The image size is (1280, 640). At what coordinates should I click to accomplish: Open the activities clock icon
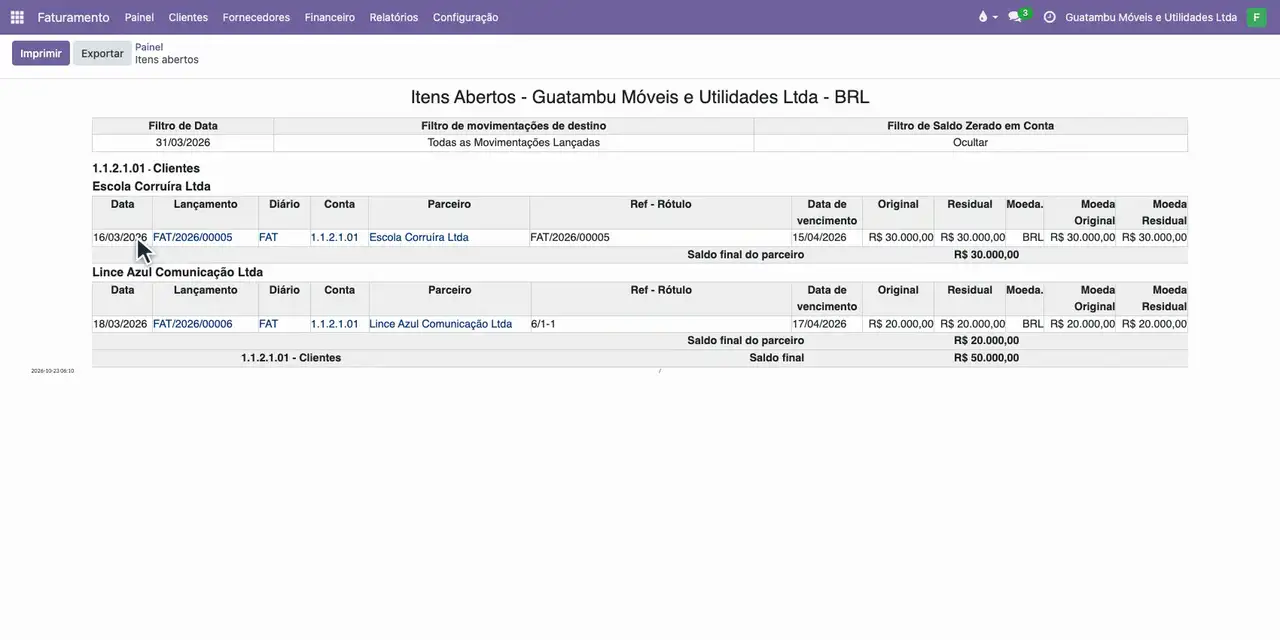coord(1049,17)
